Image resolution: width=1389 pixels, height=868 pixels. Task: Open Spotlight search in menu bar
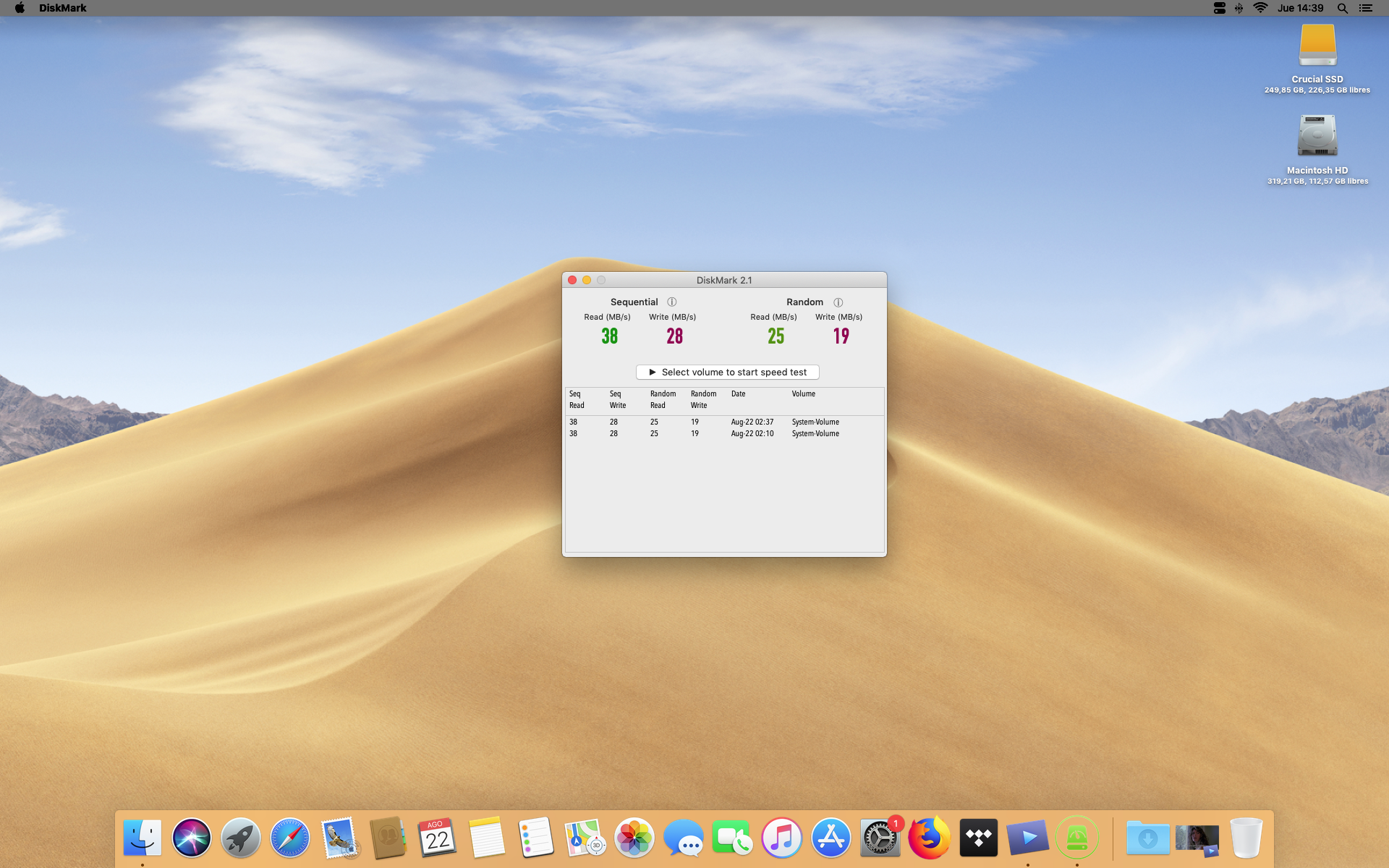(x=1342, y=8)
